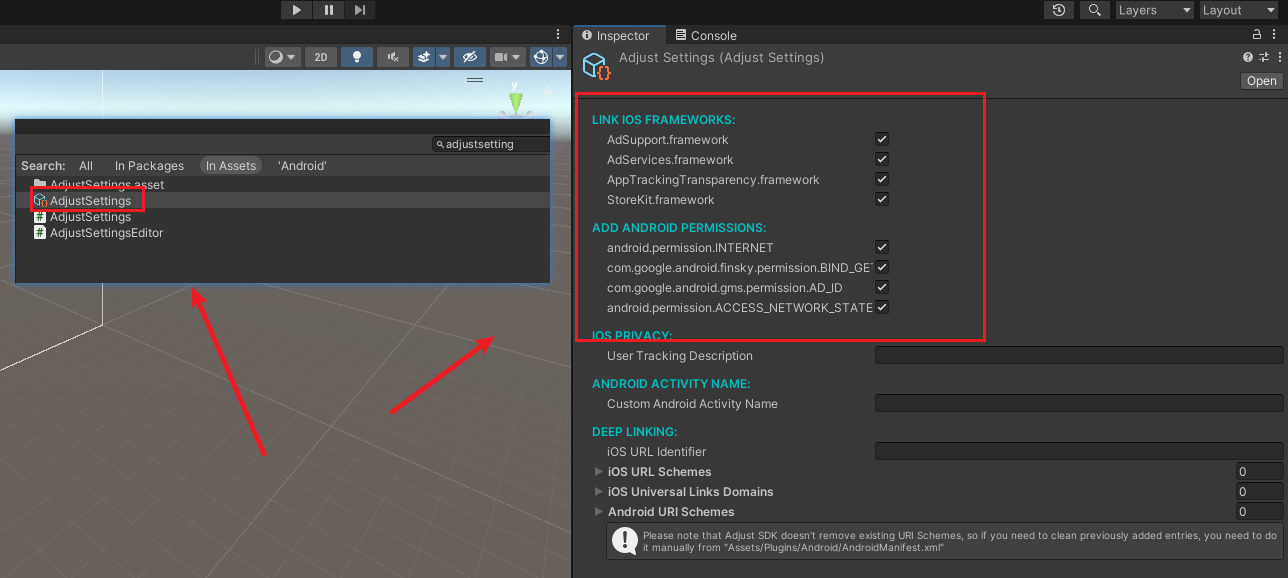
Task: Toggle AppTrackingTransparency.framework checkbox
Action: pyautogui.click(x=881, y=179)
